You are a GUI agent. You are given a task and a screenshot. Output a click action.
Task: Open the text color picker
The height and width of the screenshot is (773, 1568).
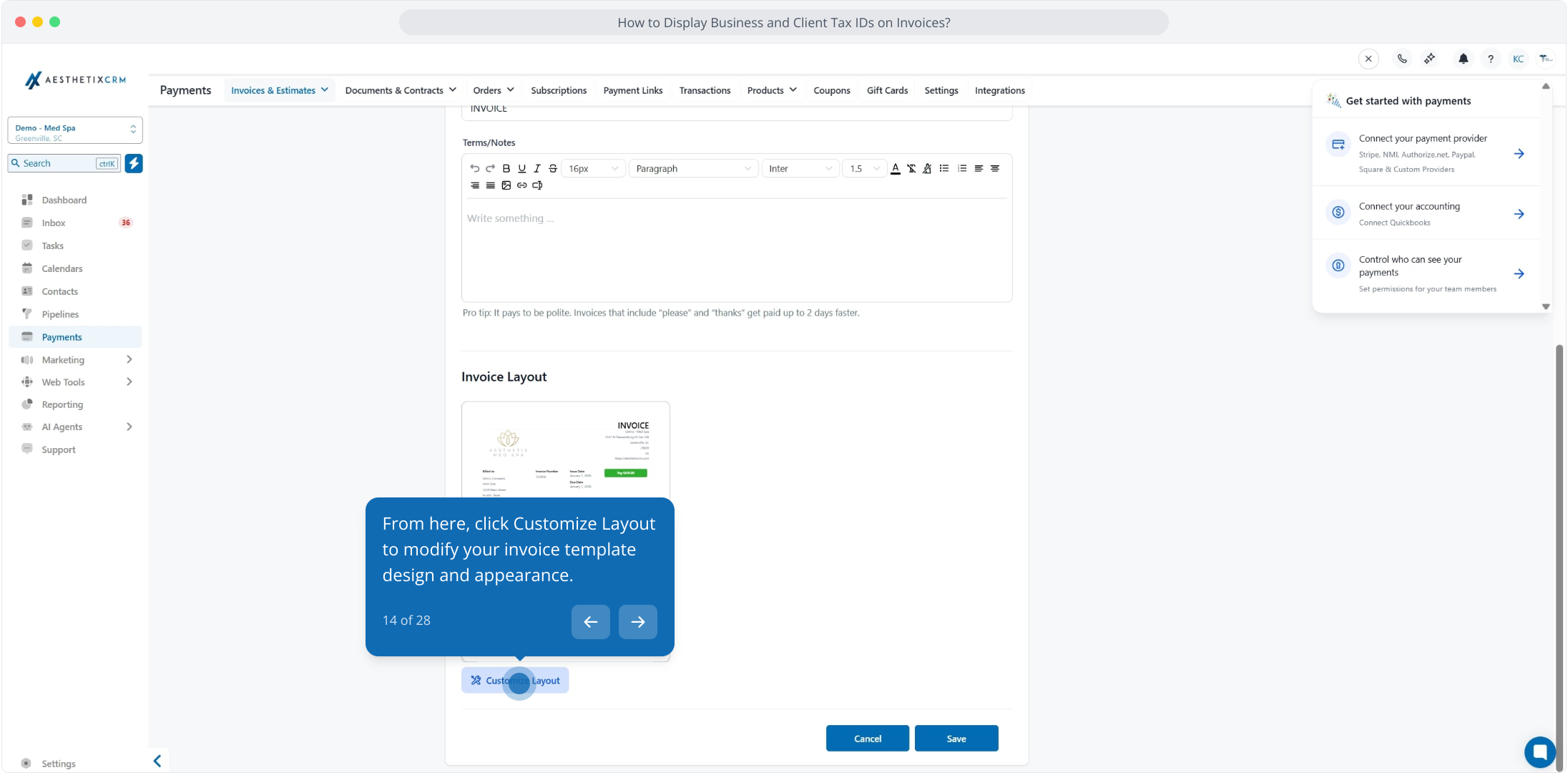[x=896, y=169]
